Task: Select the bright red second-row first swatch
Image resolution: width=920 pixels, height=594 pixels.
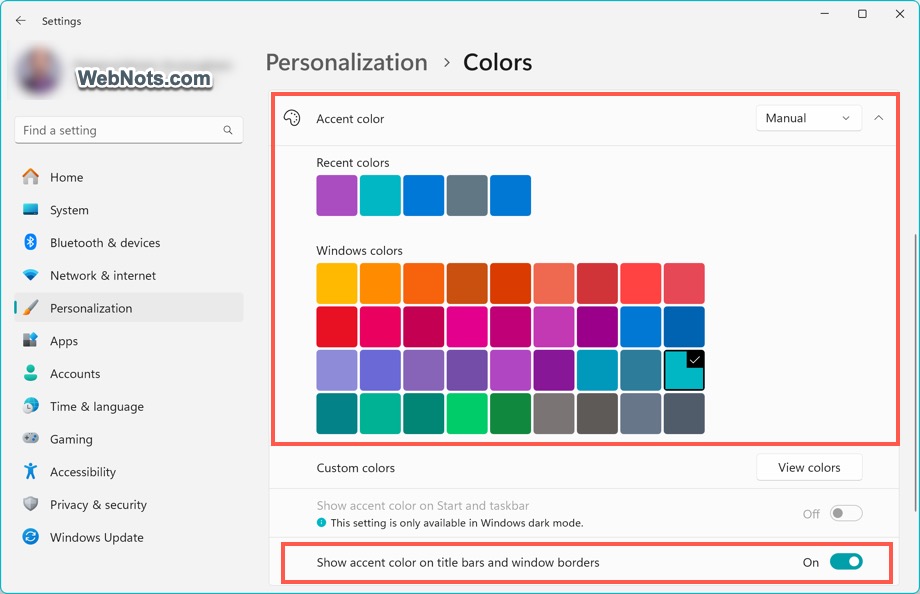Action: point(337,326)
